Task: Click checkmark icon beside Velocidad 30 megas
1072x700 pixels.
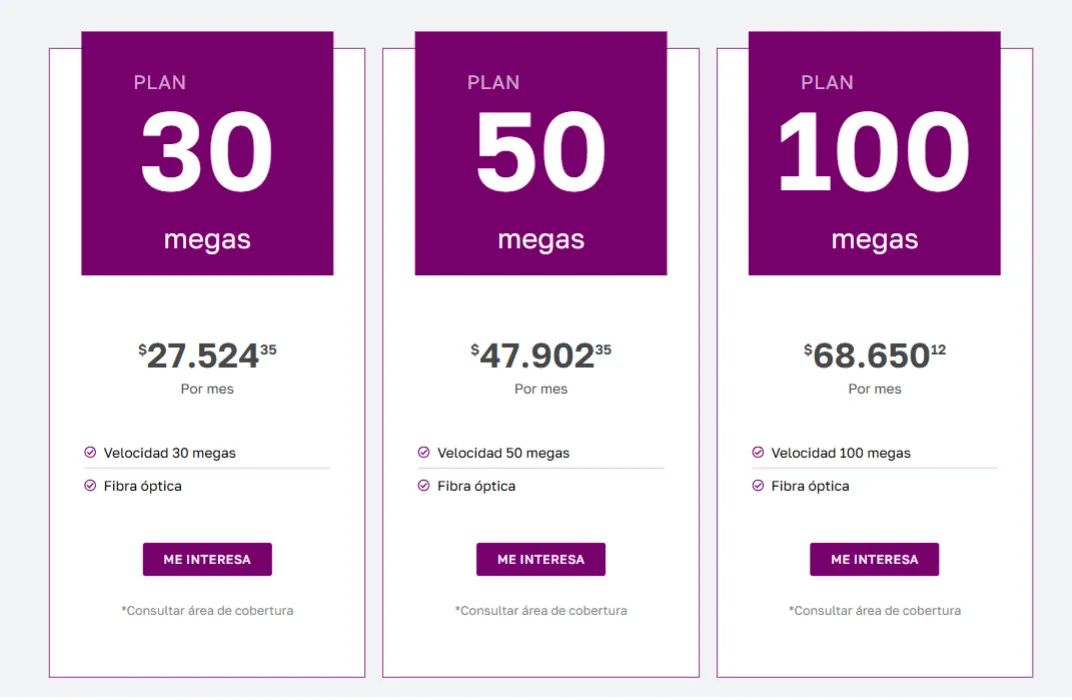Action: pyautogui.click(x=90, y=452)
